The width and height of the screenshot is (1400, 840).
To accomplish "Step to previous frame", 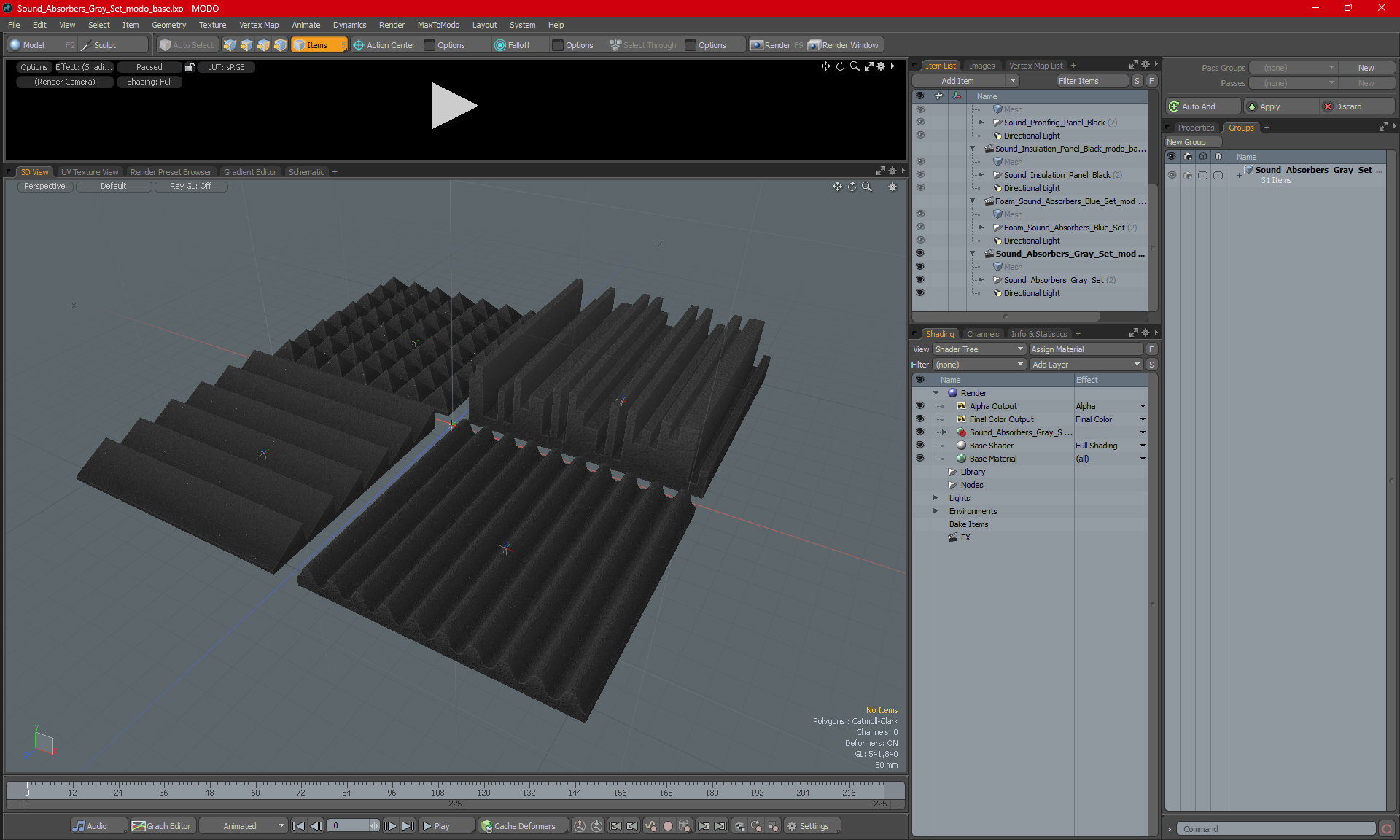I will pos(316,826).
